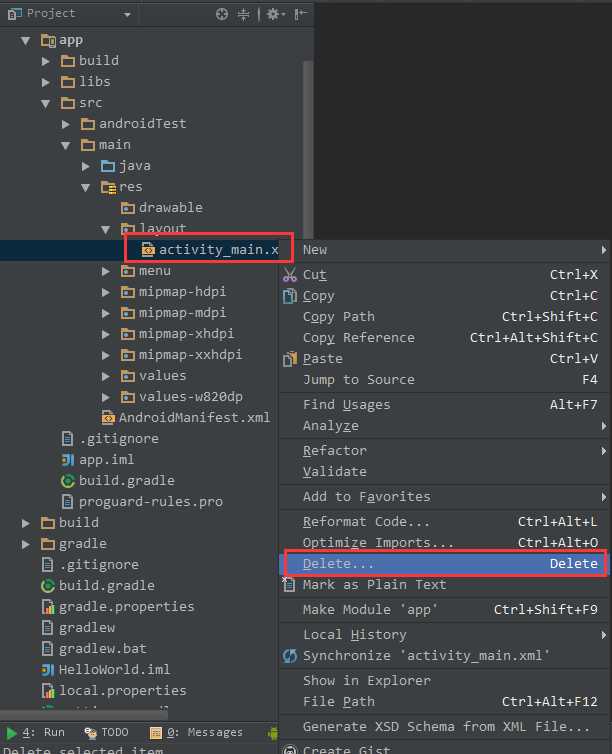Switch to the TODO tool window
Screen dimensions: 612x754
click(106, 733)
